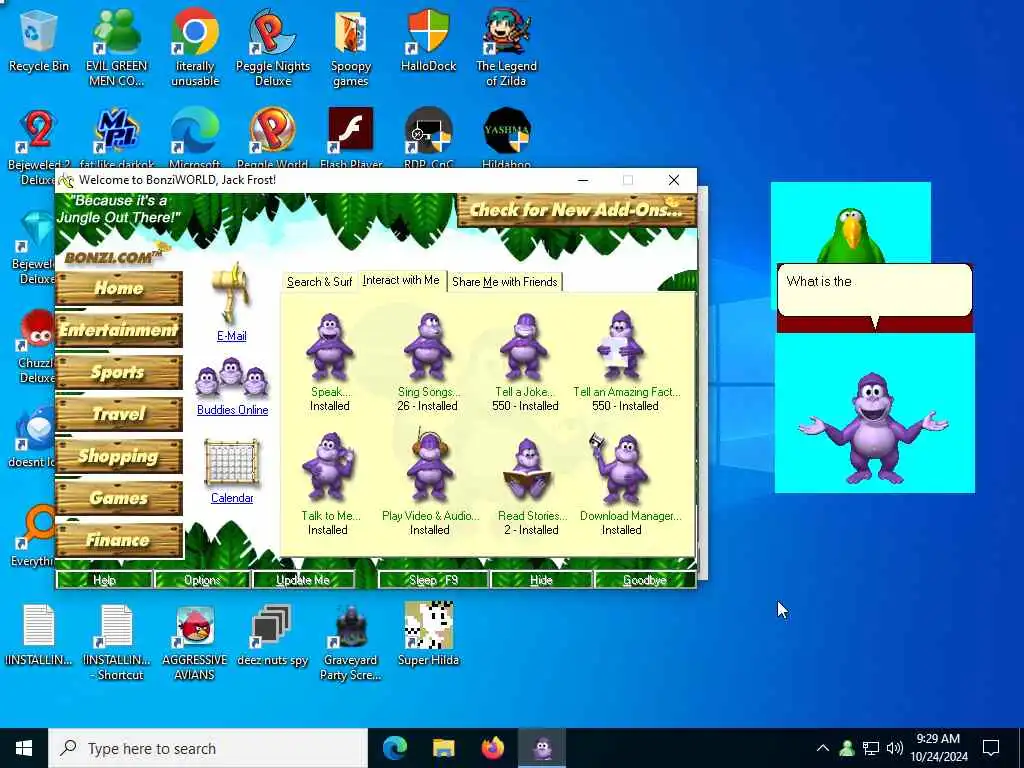The width and height of the screenshot is (1024, 768).
Task: Click the Windows Start button
Action: [24, 748]
